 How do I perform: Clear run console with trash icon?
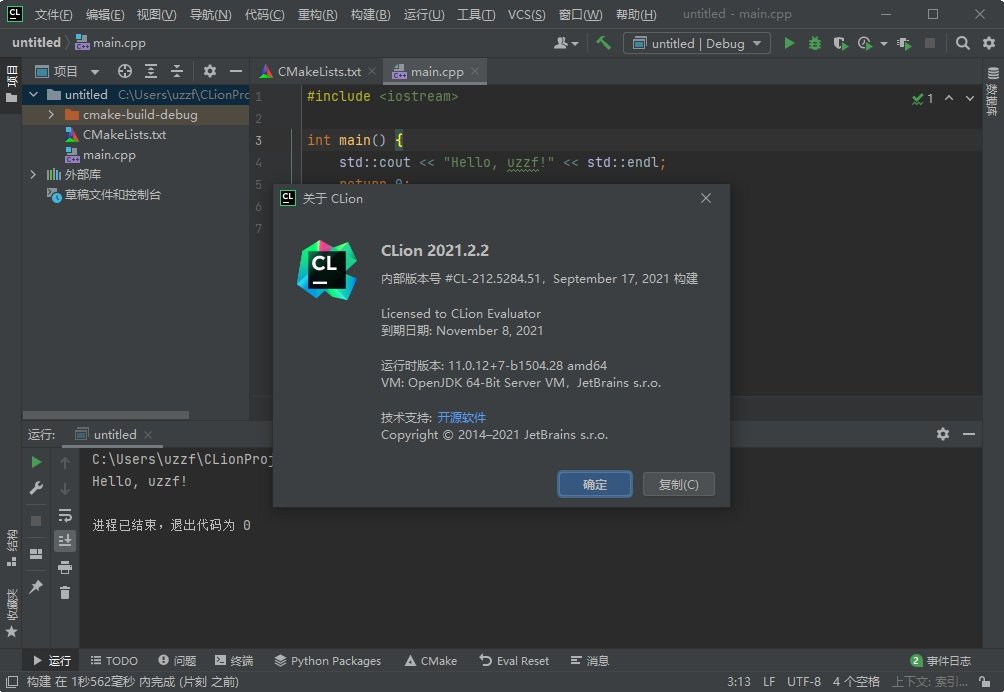click(x=65, y=593)
